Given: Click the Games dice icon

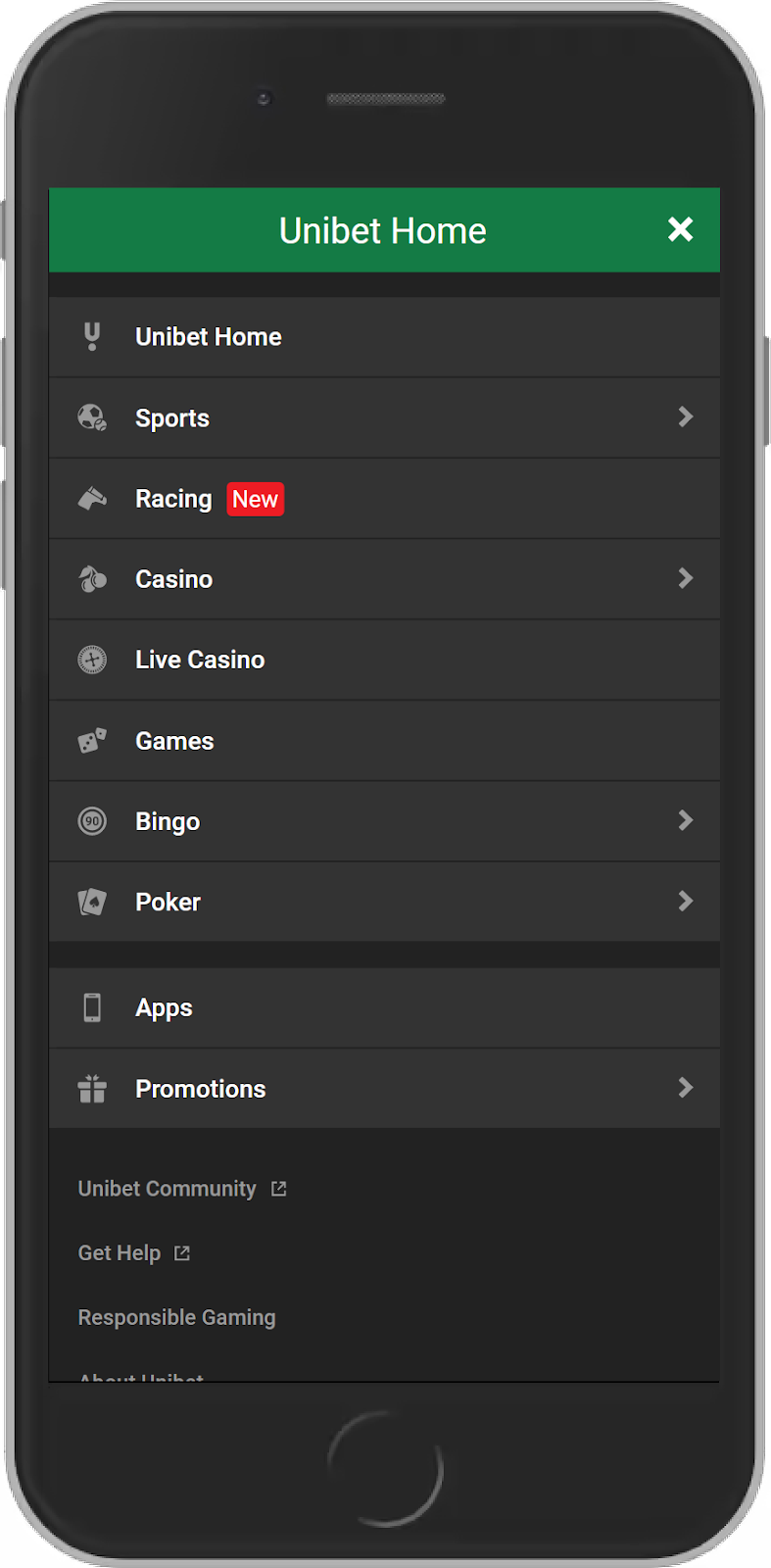Looking at the screenshot, I should tap(92, 741).
